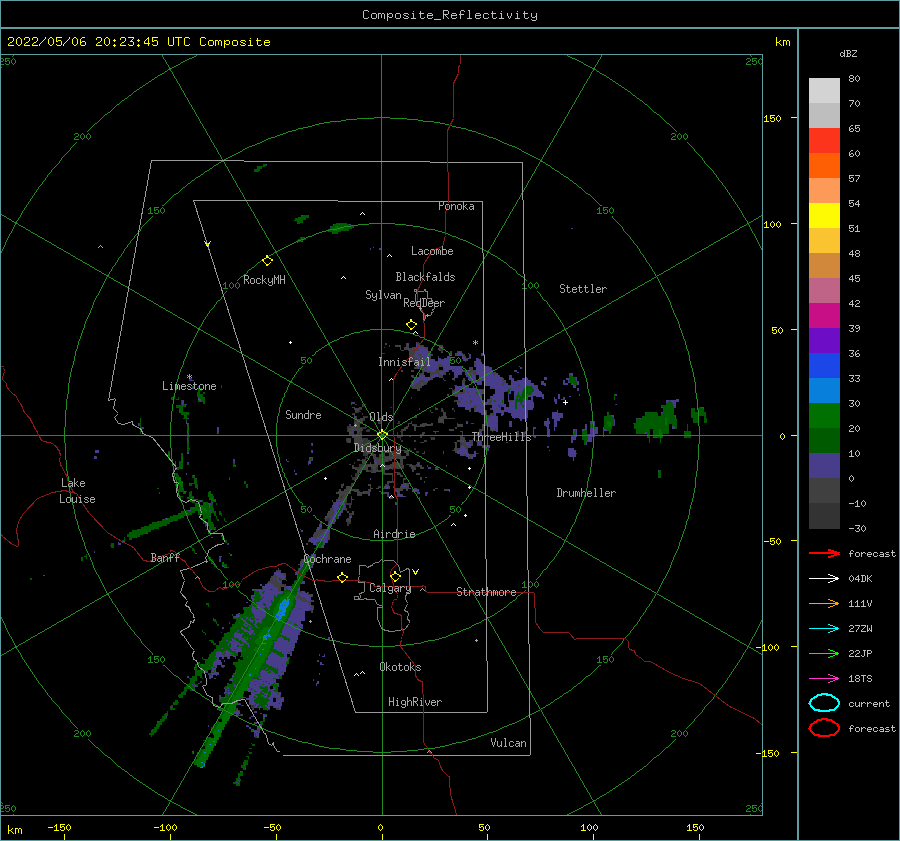
Task: Click the cyan current ellipse legend icon
Action: tap(824, 703)
